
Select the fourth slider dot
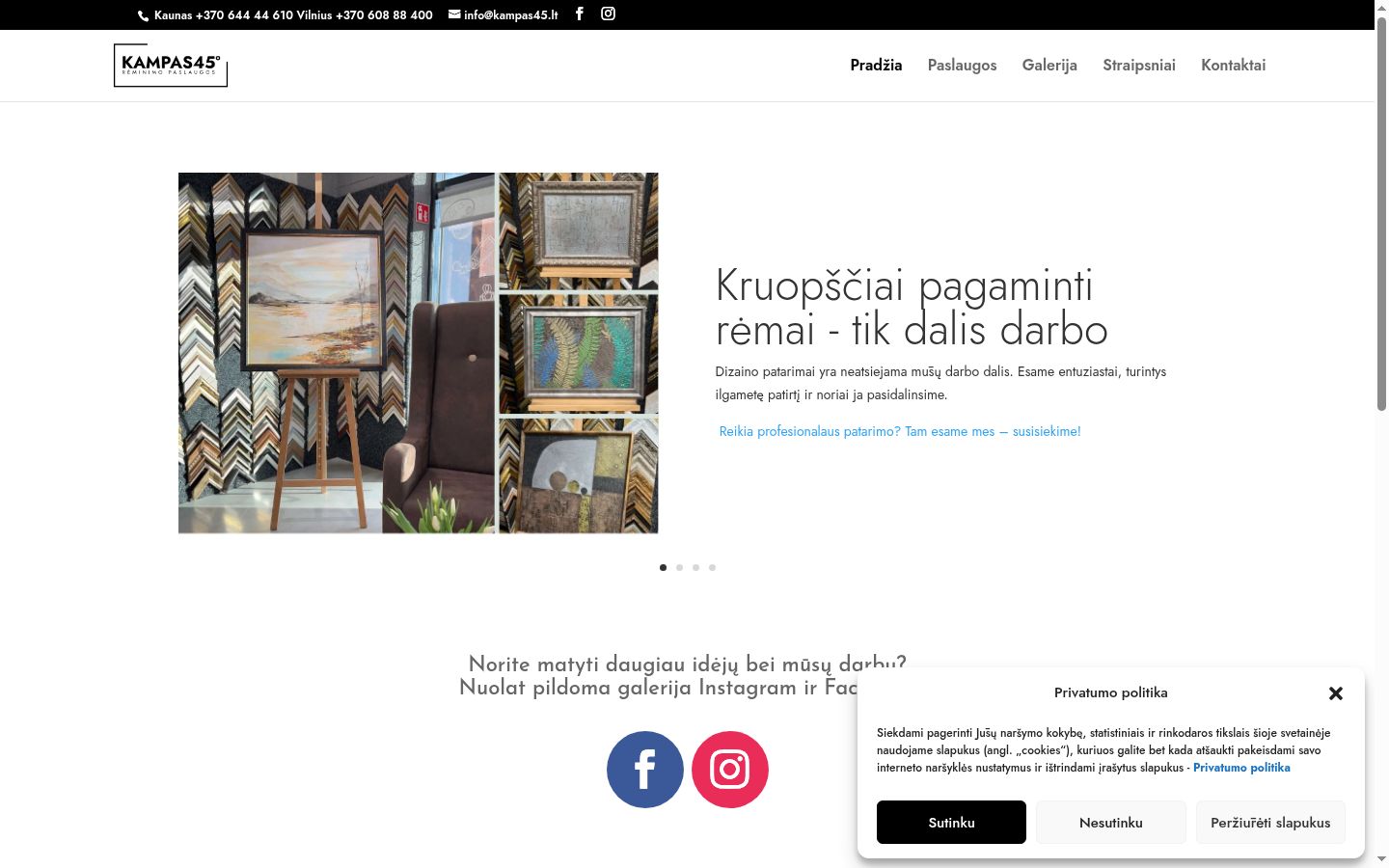(x=712, y=567)
